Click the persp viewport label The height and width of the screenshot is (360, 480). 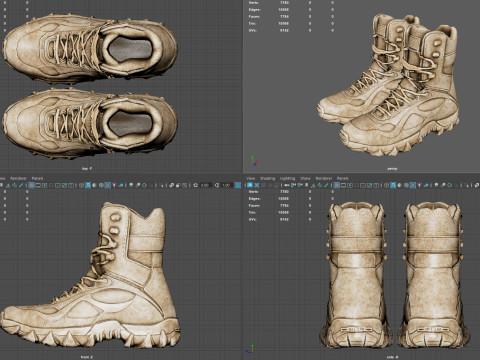tap(392, 169)
